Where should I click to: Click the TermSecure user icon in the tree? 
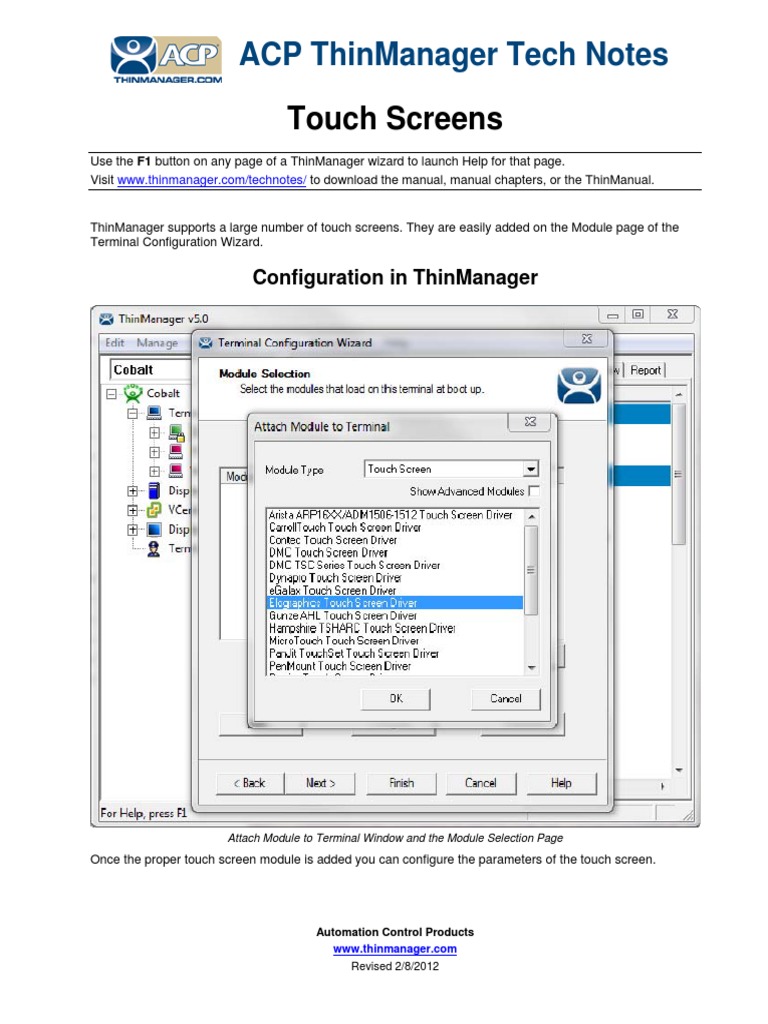click(154, 549)
